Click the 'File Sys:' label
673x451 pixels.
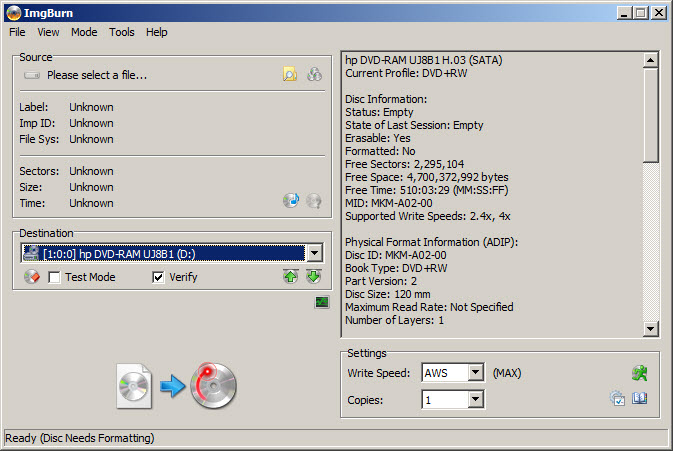pos(39,139)
